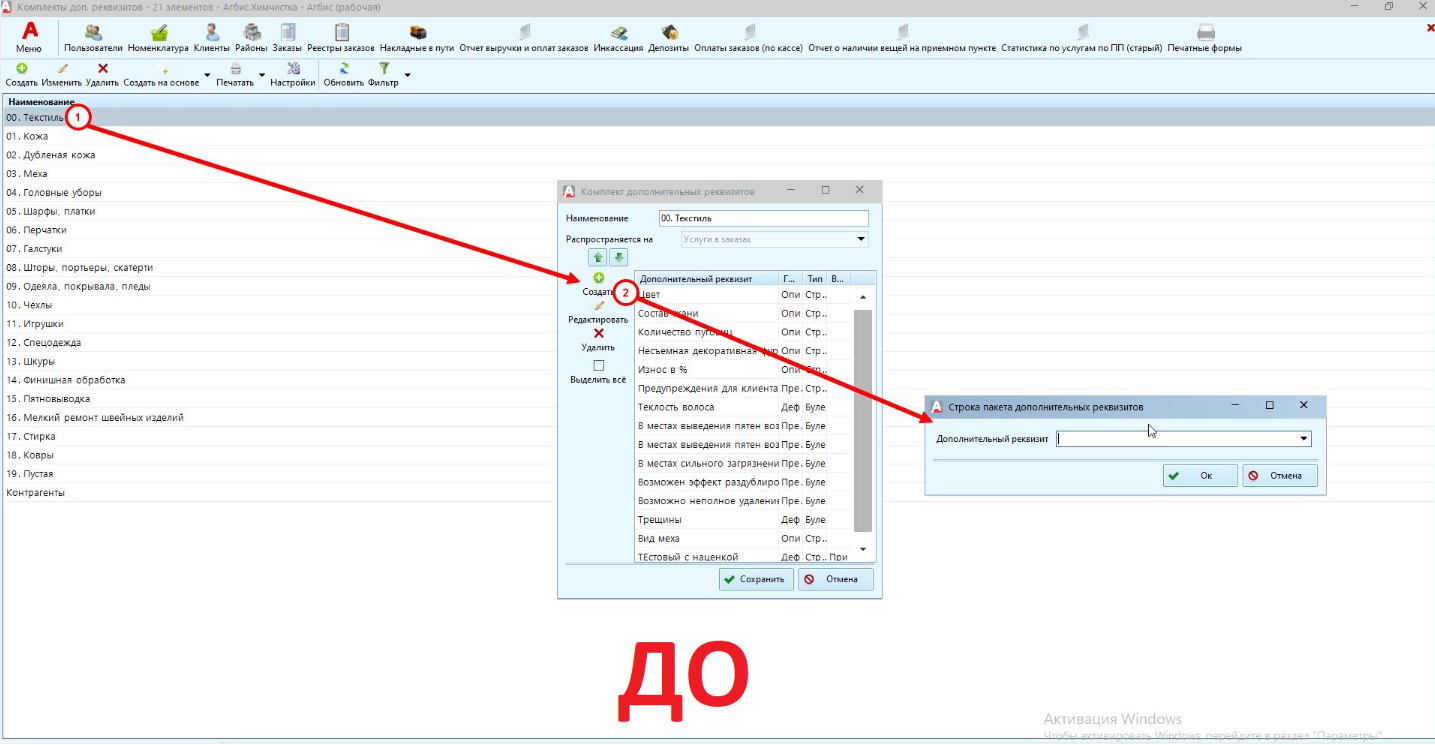
Task: Click the Фильтр funnel icon
Action: [x=383, y=75]
